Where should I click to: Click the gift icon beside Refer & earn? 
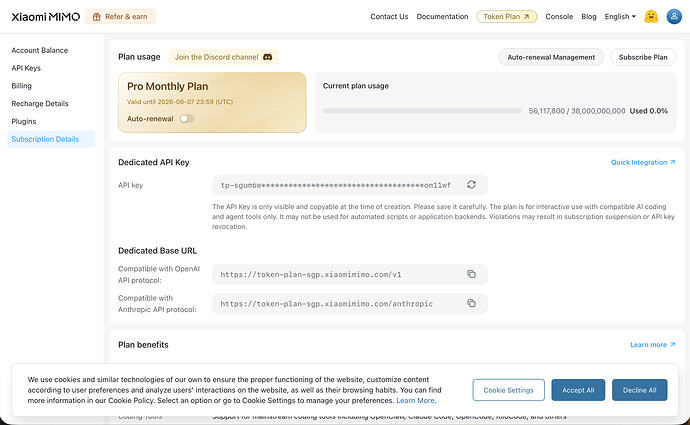click(97, 17)
